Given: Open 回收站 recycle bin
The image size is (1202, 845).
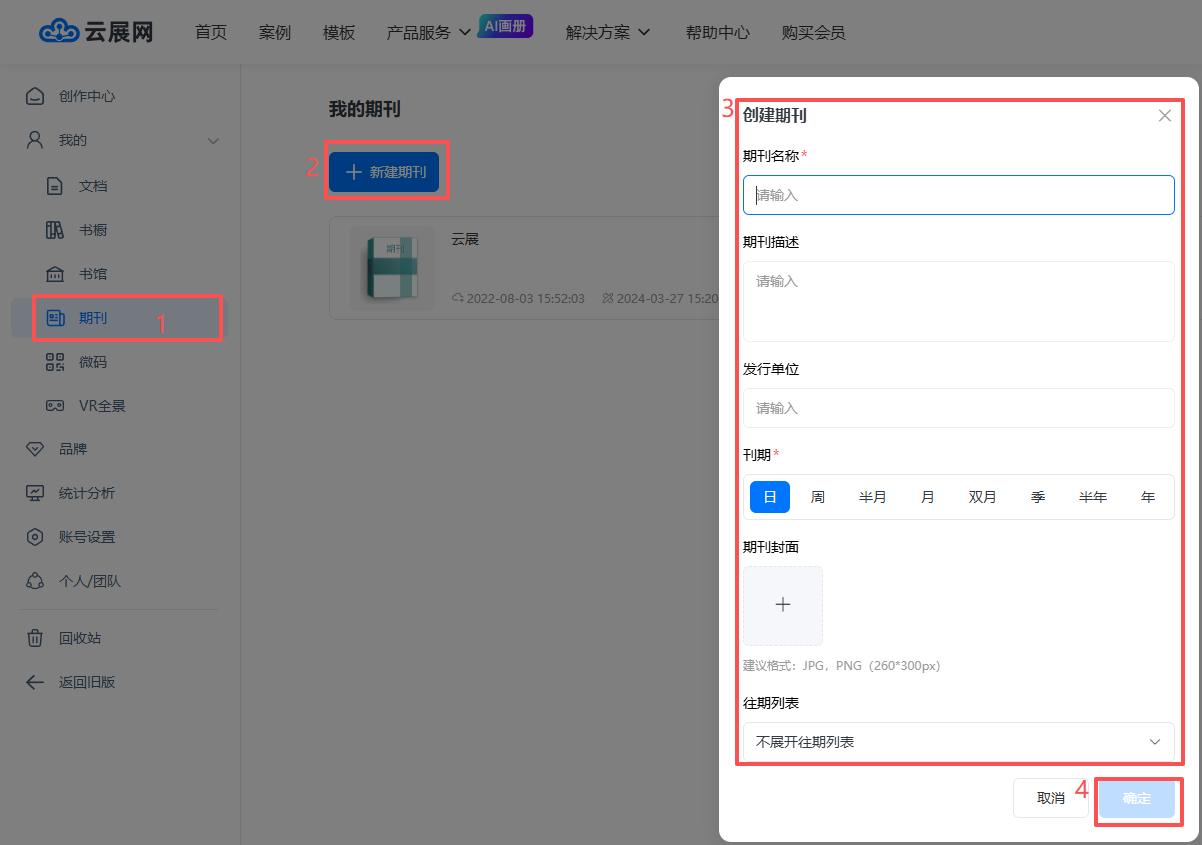Looking at the screenshot, I should tap(79, 638).
